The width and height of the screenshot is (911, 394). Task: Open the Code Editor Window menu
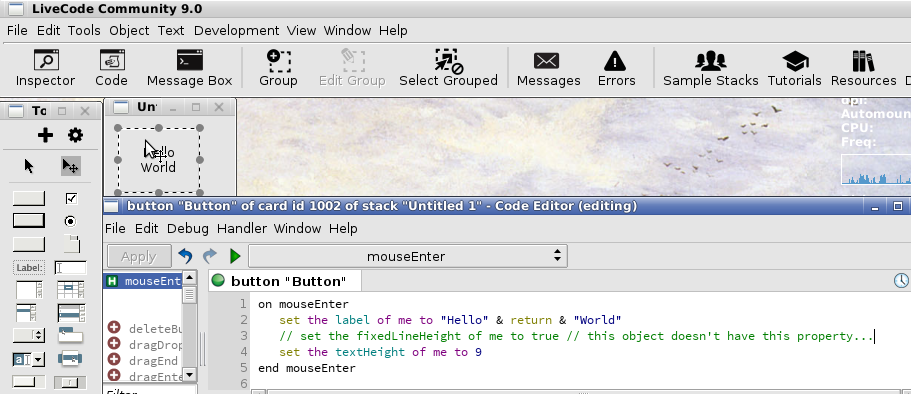point(297,228)
